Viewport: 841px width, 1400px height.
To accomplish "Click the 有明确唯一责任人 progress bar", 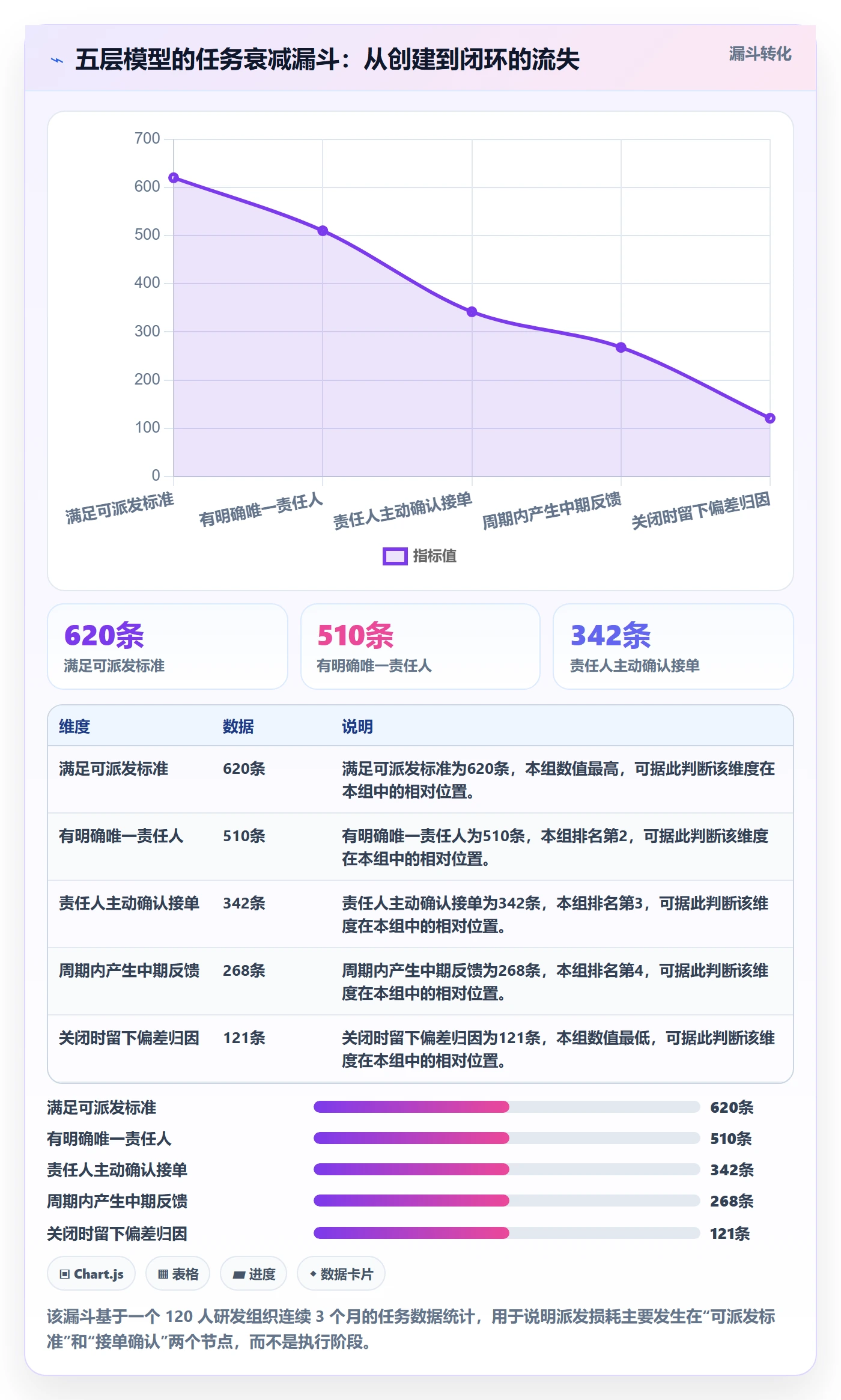I will pos(507,1138).
